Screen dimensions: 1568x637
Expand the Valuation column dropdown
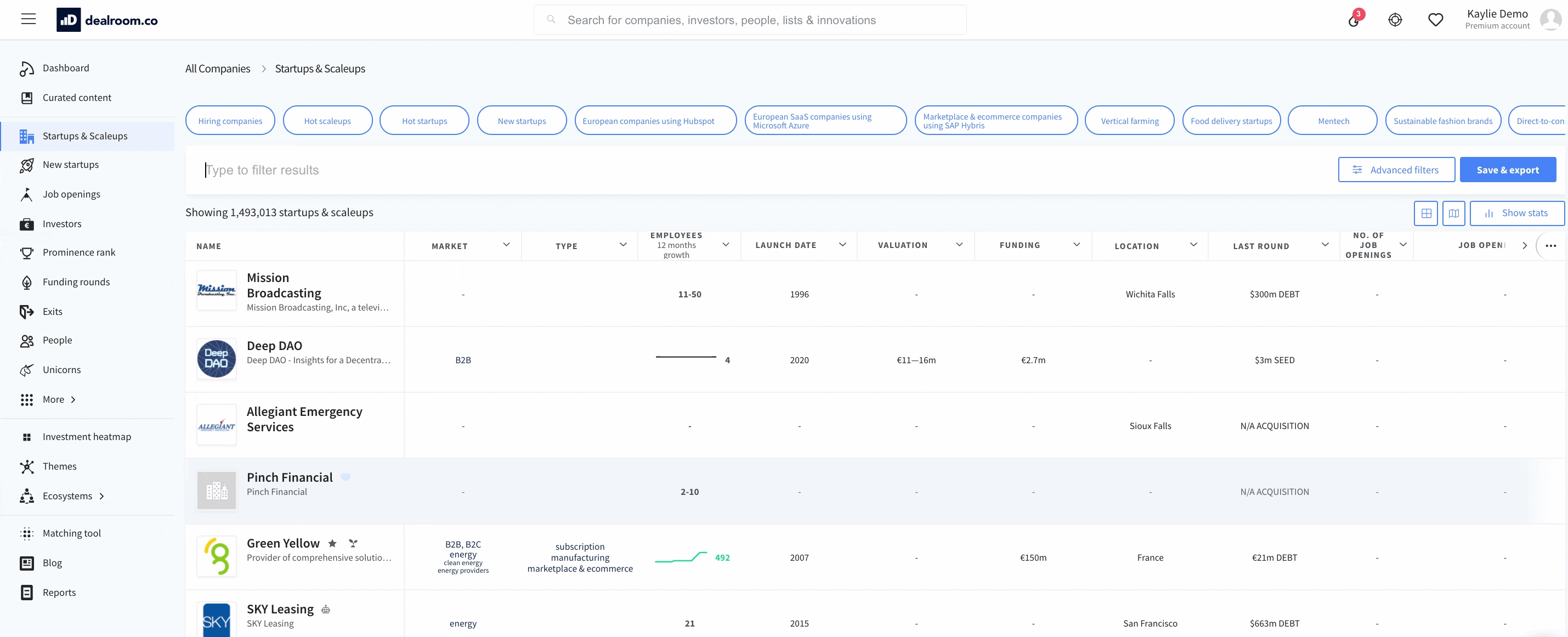(959, 244)
